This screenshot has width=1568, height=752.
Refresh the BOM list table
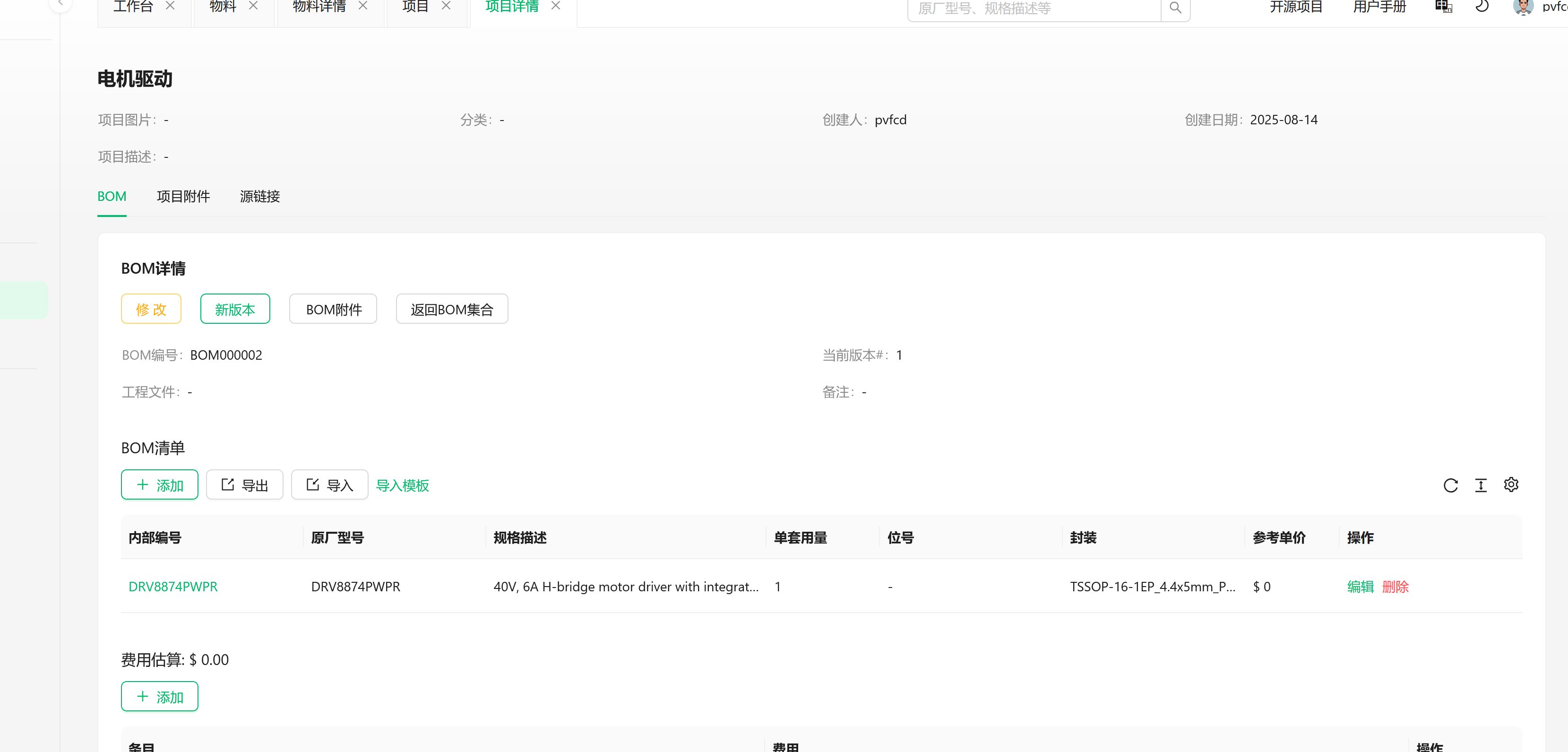(1450, 485)
